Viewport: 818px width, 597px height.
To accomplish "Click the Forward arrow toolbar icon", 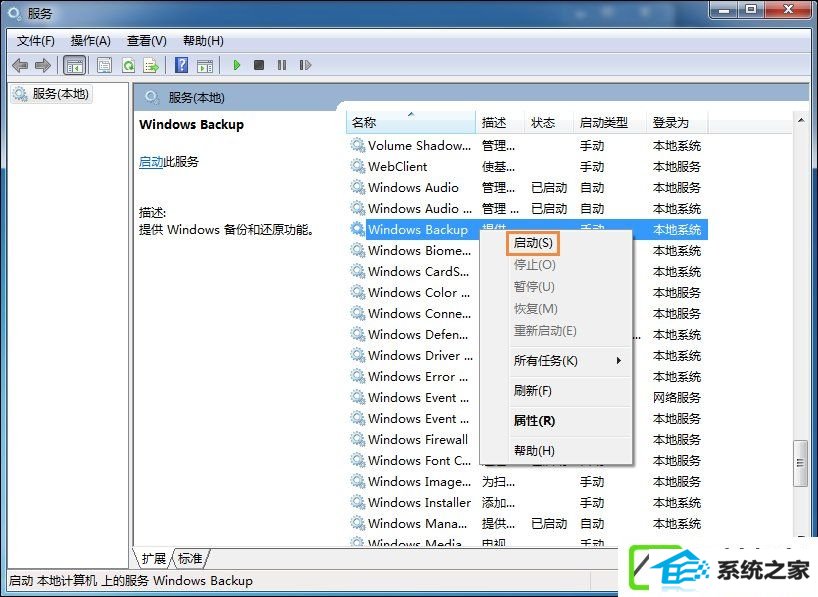I will 43,65.
